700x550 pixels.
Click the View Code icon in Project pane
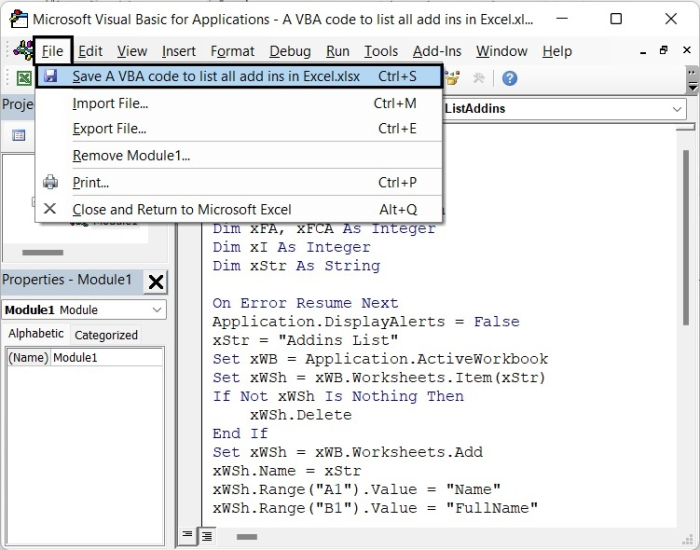tap(18, 135)
